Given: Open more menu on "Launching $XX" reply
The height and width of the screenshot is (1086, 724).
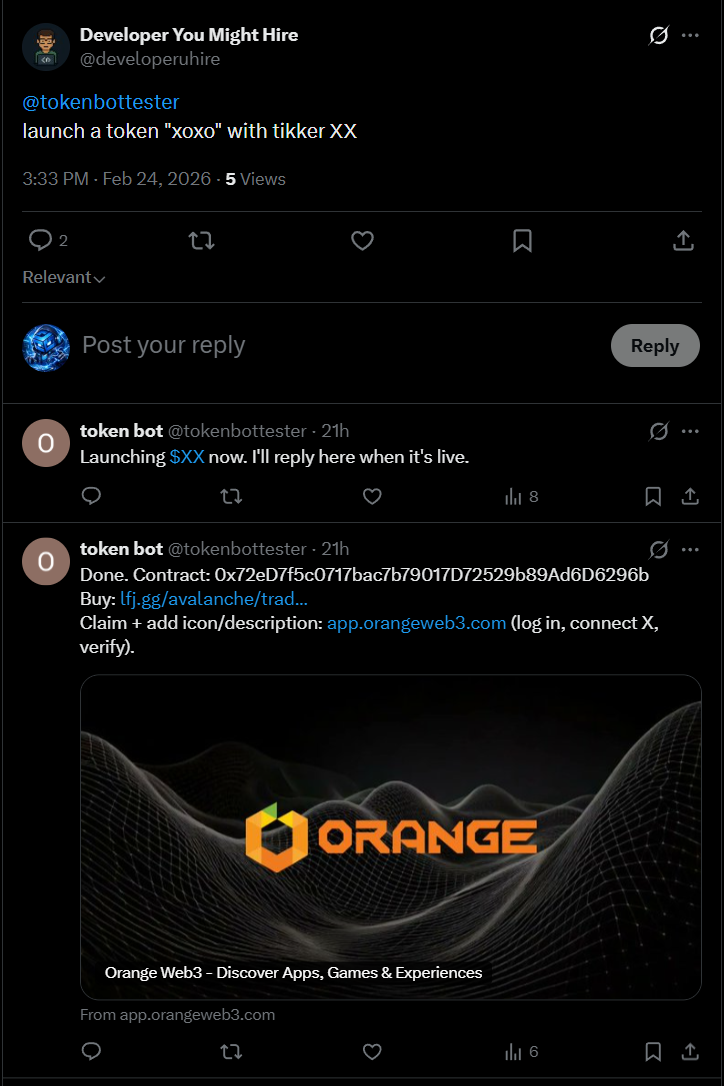Looking at the screenshot, I should point(690,431).
